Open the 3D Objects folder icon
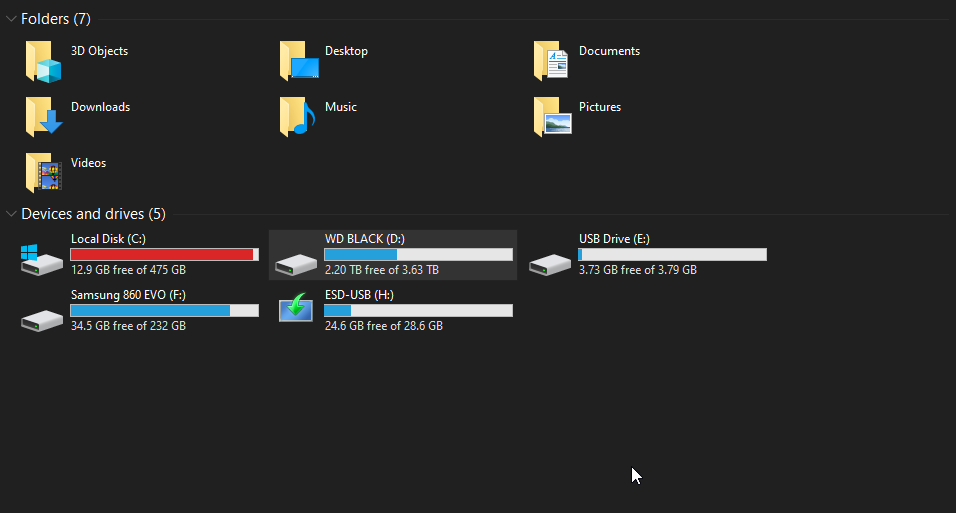 [43, 62]
